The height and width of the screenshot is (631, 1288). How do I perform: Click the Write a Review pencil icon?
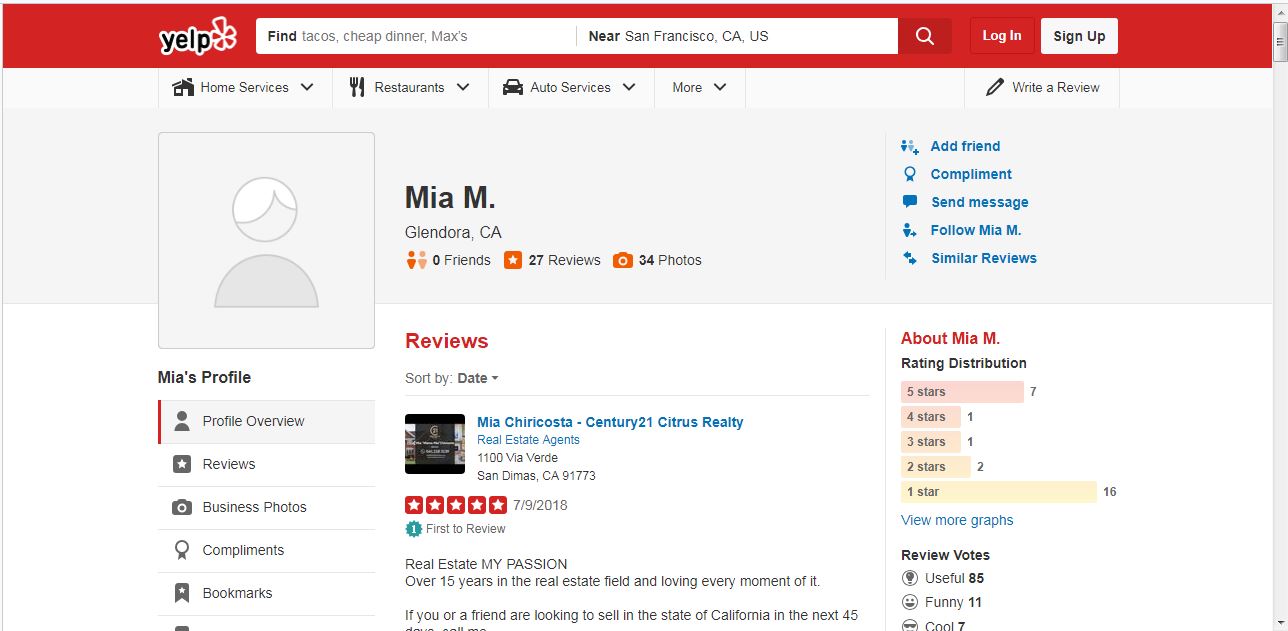(x=994, y=87)
